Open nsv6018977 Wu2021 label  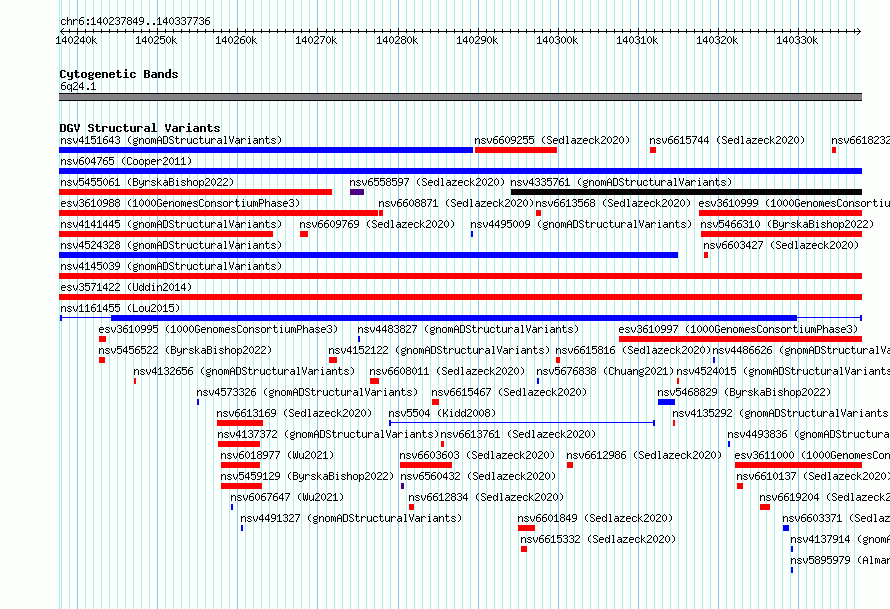point(278,455)
